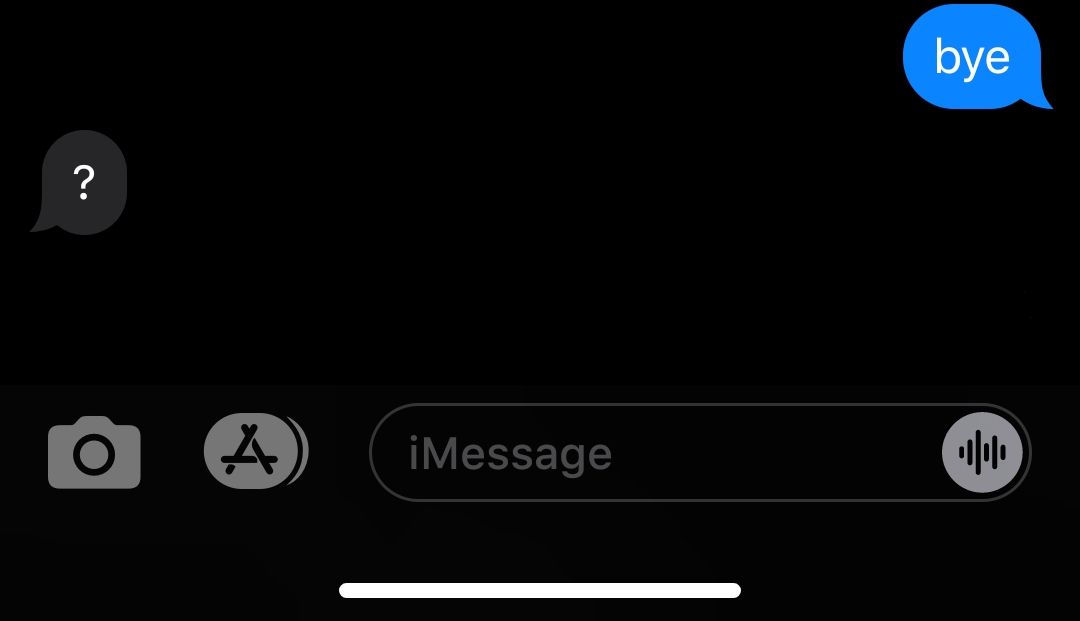Click the waveform voice message button
1080x621 pixels.
tap(982, 452)
